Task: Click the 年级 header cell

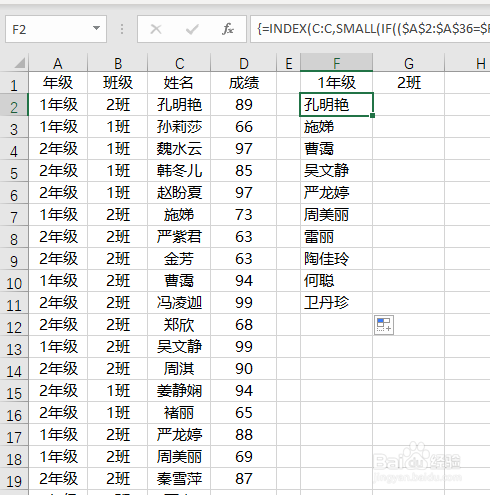Action: click(58, 83)
